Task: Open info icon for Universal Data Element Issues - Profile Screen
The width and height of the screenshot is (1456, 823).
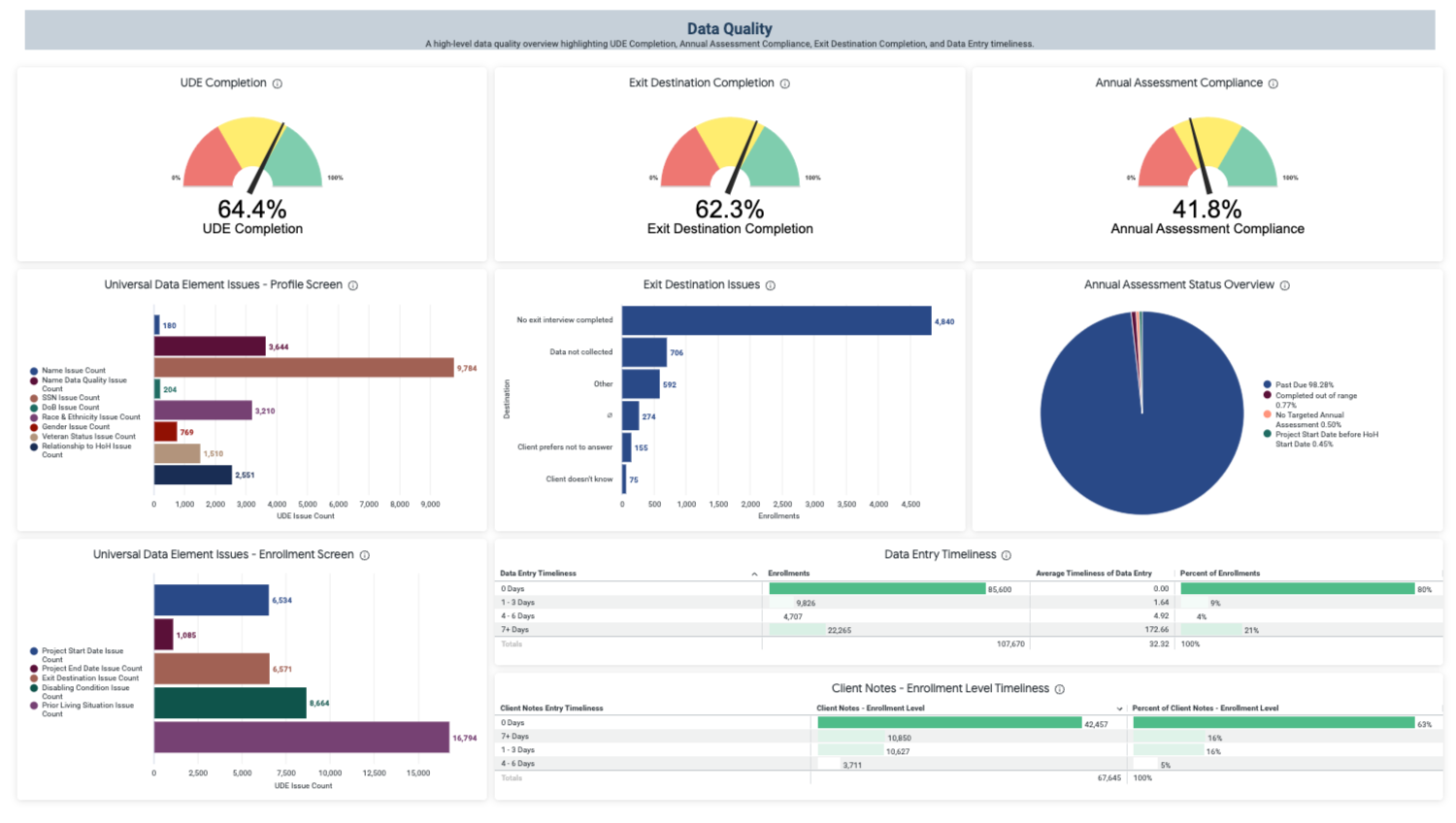Action: (x=355, y=284)
